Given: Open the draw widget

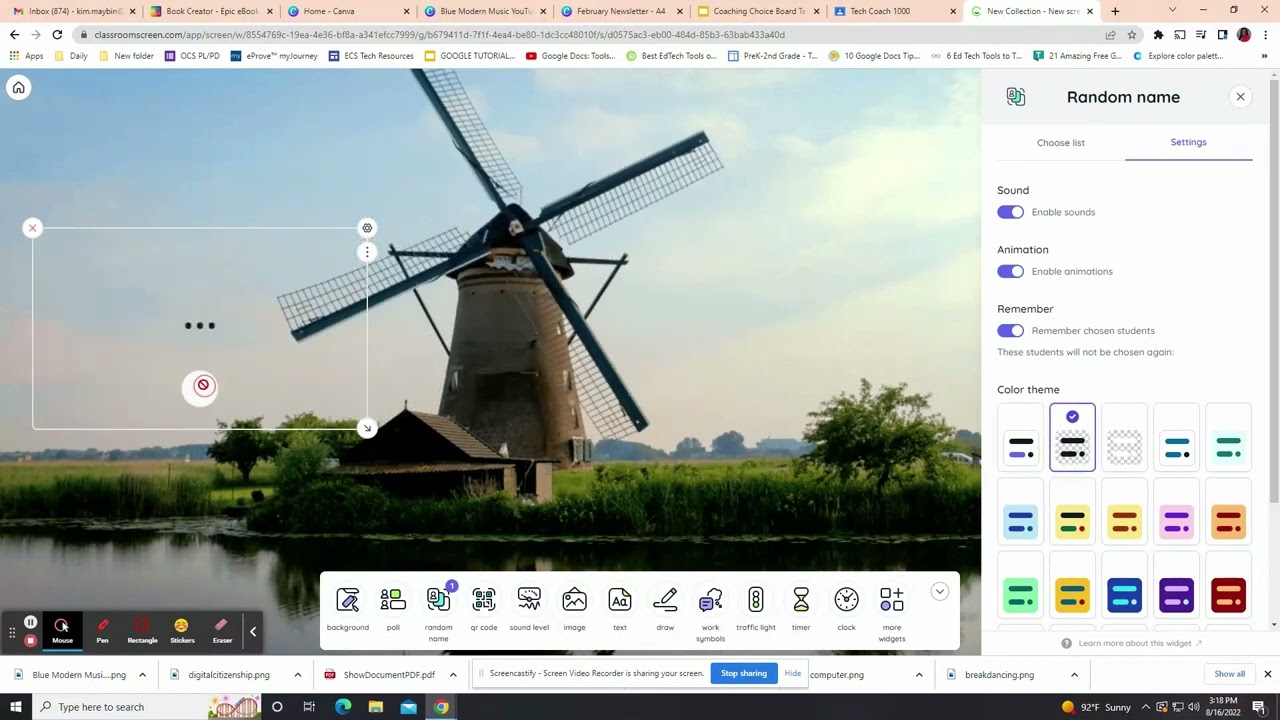Looking at the screenshot, I should click(665, 609).
